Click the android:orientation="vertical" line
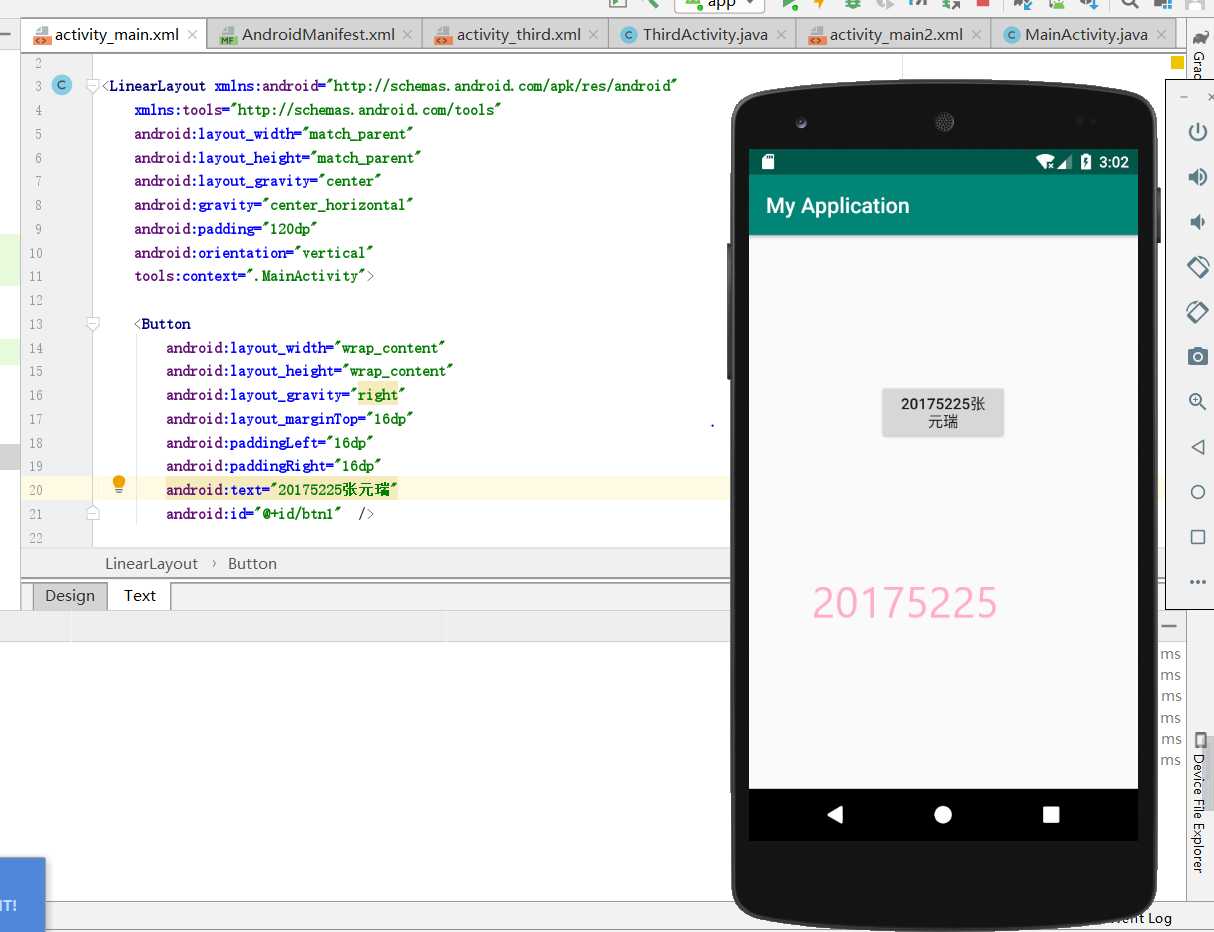Screen dimensions: 1214x932 254,253
